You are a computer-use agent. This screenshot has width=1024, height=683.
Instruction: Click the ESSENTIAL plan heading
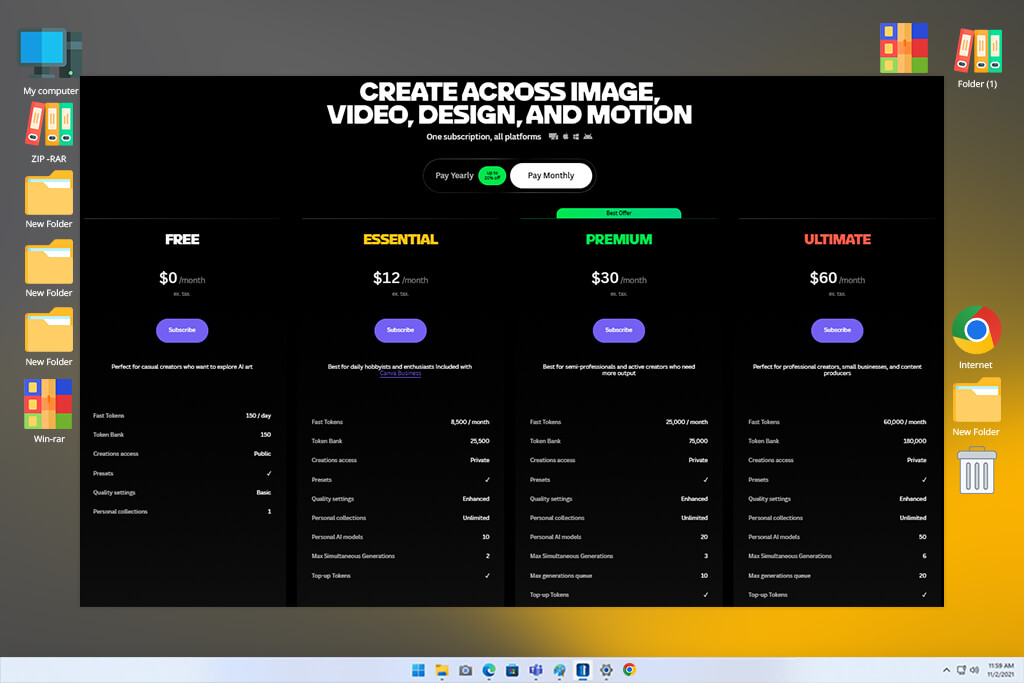400,240
